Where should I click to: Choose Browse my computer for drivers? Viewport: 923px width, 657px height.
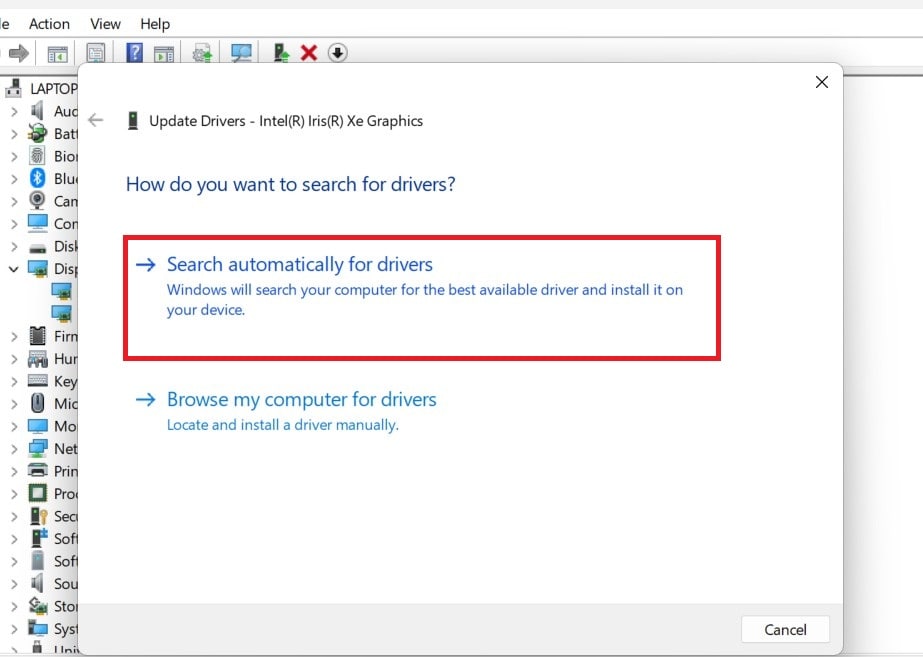pyautogui.click(x=286, y=411)
